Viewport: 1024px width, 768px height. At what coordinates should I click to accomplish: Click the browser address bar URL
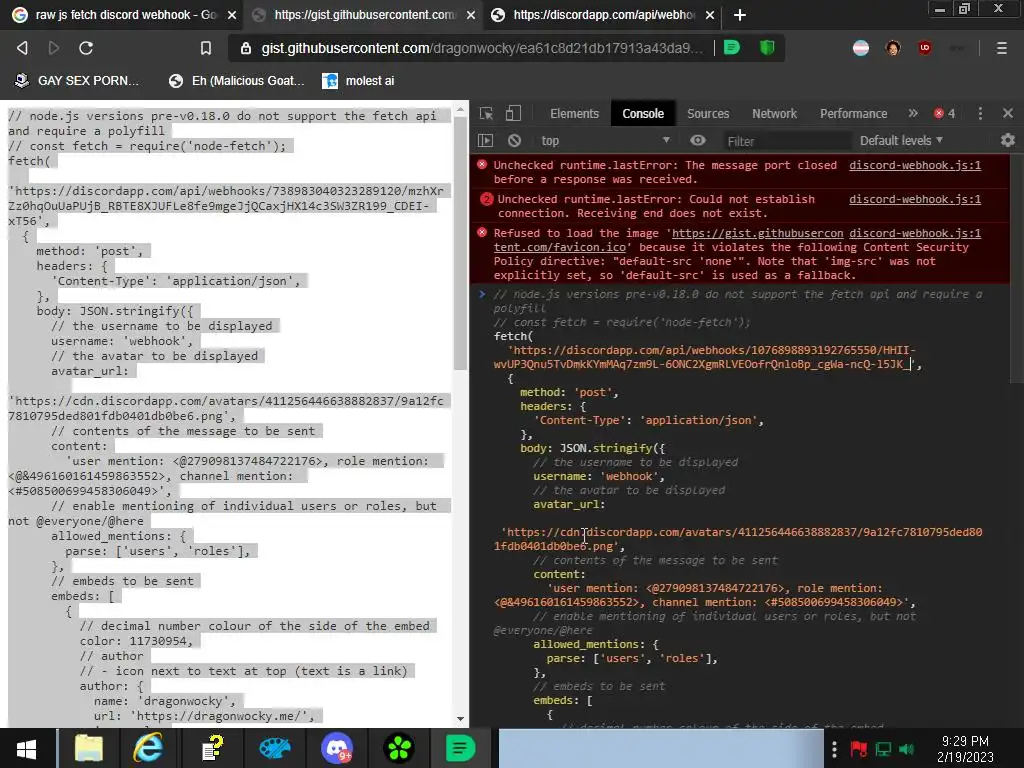click(482, 48)
